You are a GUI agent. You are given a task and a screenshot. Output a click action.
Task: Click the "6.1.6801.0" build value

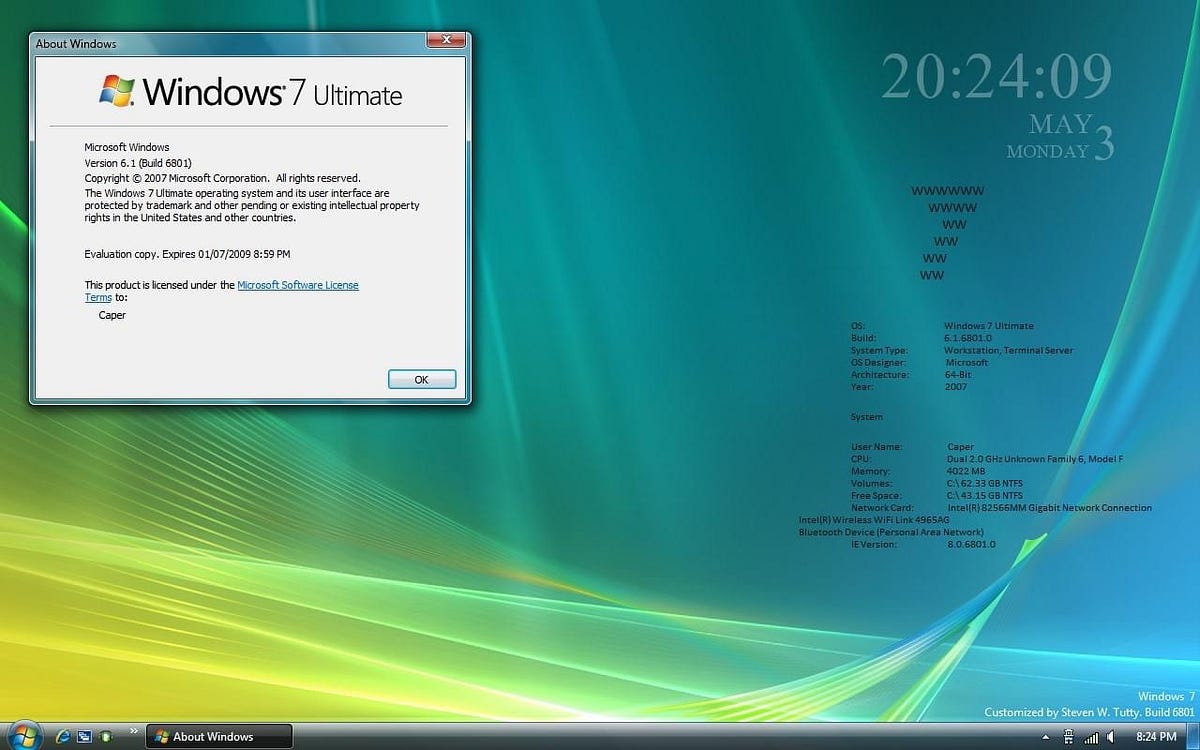(x=969, y=338)
